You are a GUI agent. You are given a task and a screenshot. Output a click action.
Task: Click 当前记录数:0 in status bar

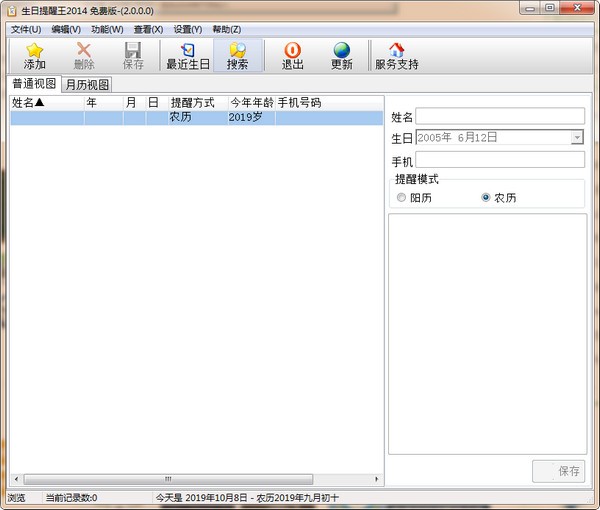coord(71,498)
